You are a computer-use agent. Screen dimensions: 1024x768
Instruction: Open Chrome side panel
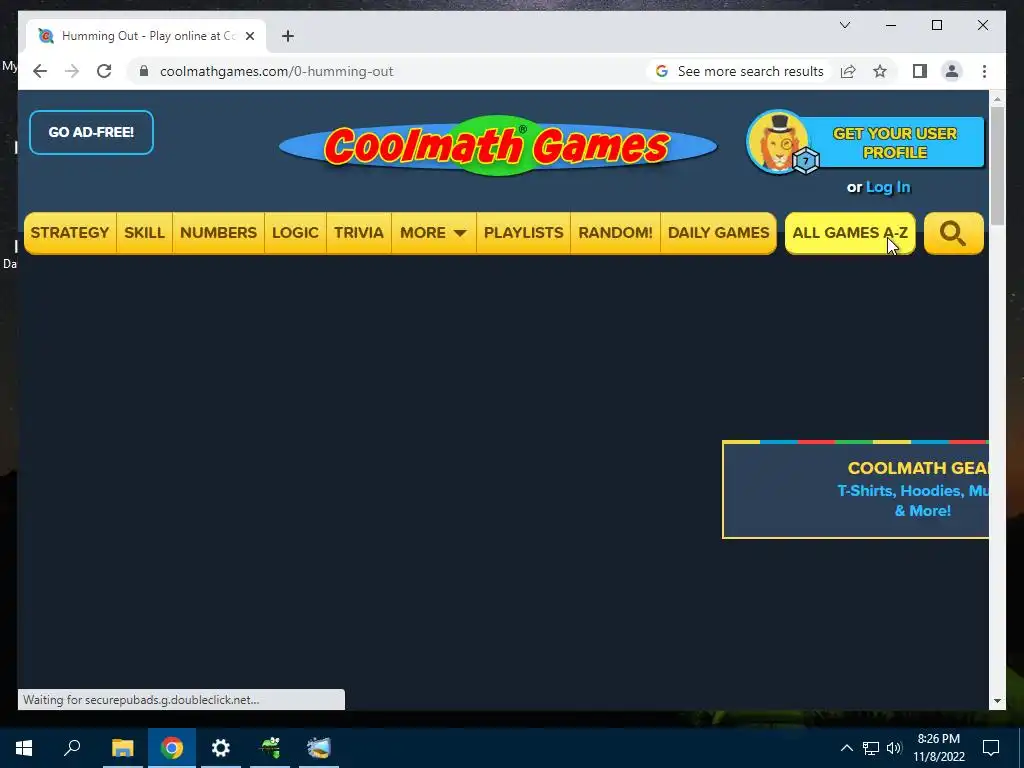tap(920, 71)
